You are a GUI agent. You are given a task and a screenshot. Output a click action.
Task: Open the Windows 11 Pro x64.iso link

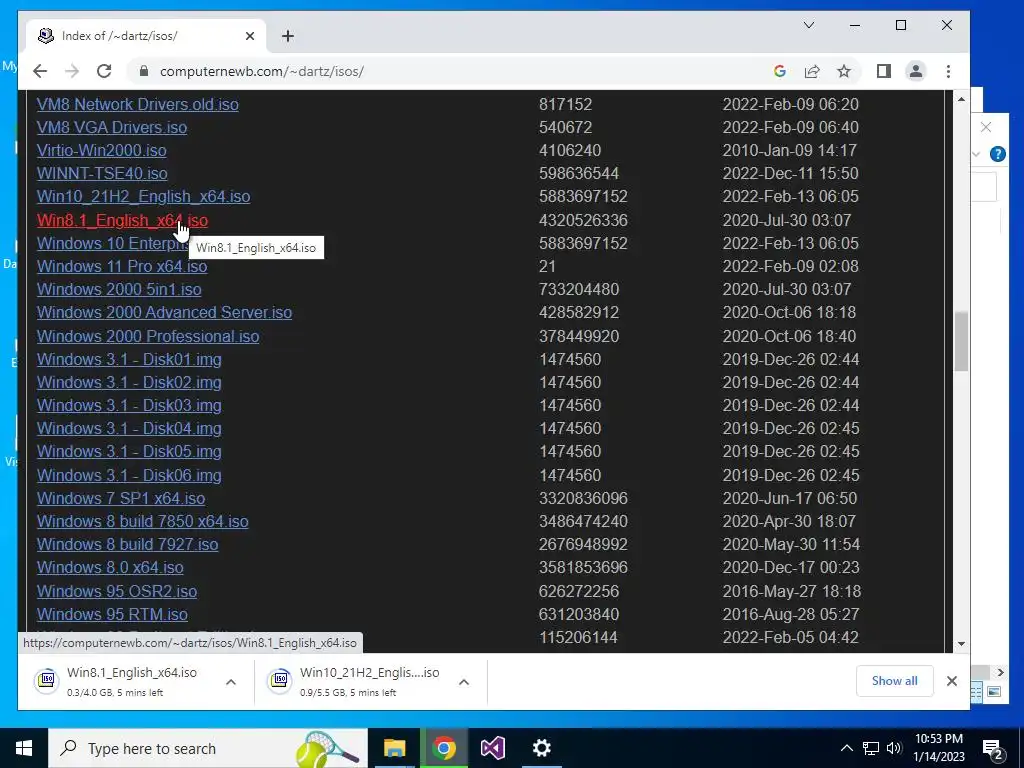(121, 266)
